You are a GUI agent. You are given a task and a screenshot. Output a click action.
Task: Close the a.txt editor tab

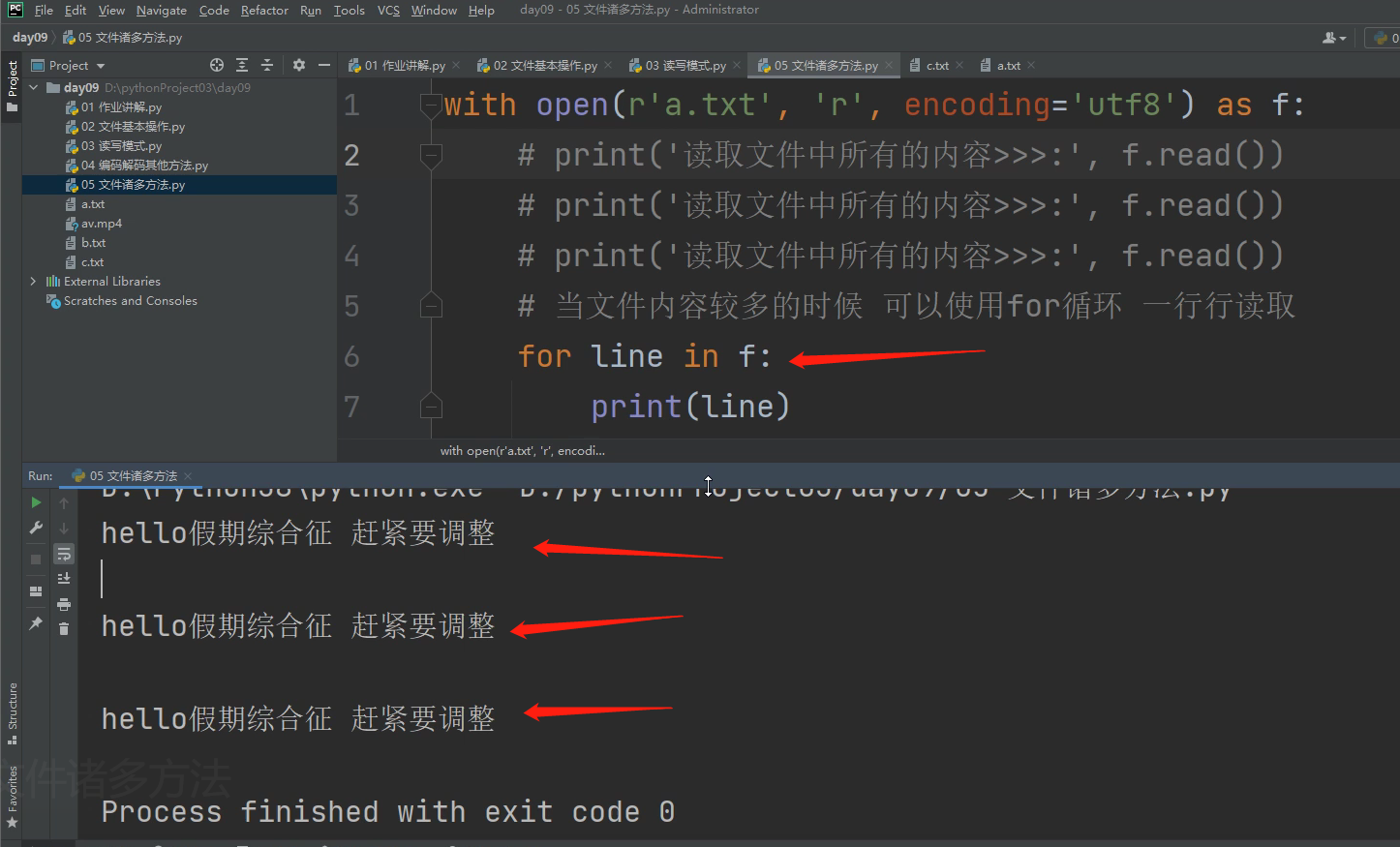1031,65
